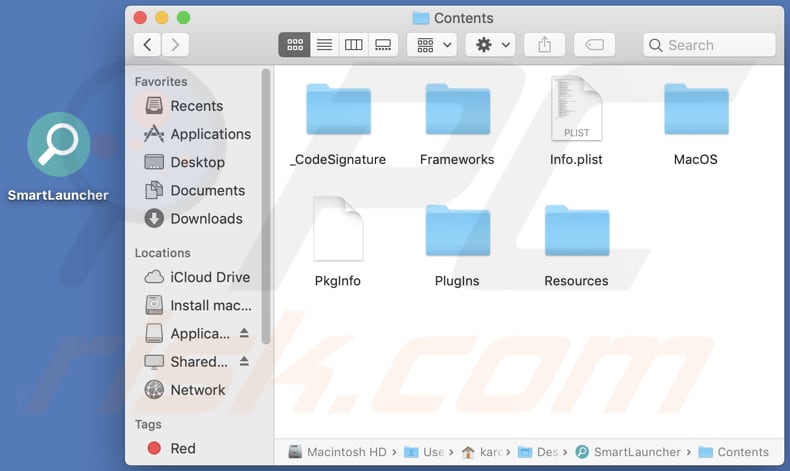Image resolution: width=790 pixels, height=471 pixels.
Task: Select the PkgInfo file
Action: tap(338, 242)
